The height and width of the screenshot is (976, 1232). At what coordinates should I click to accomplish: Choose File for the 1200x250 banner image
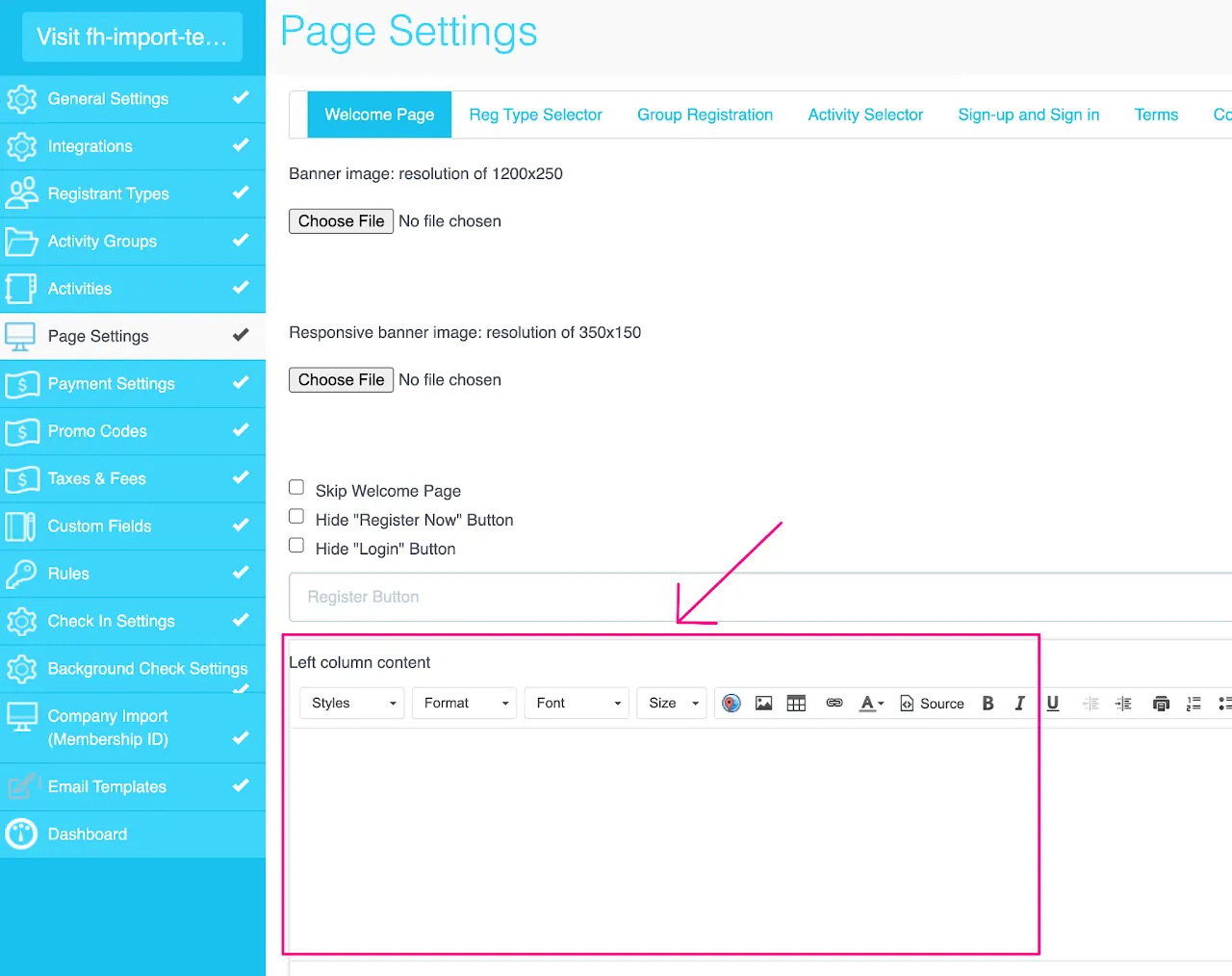coord(342,221)
